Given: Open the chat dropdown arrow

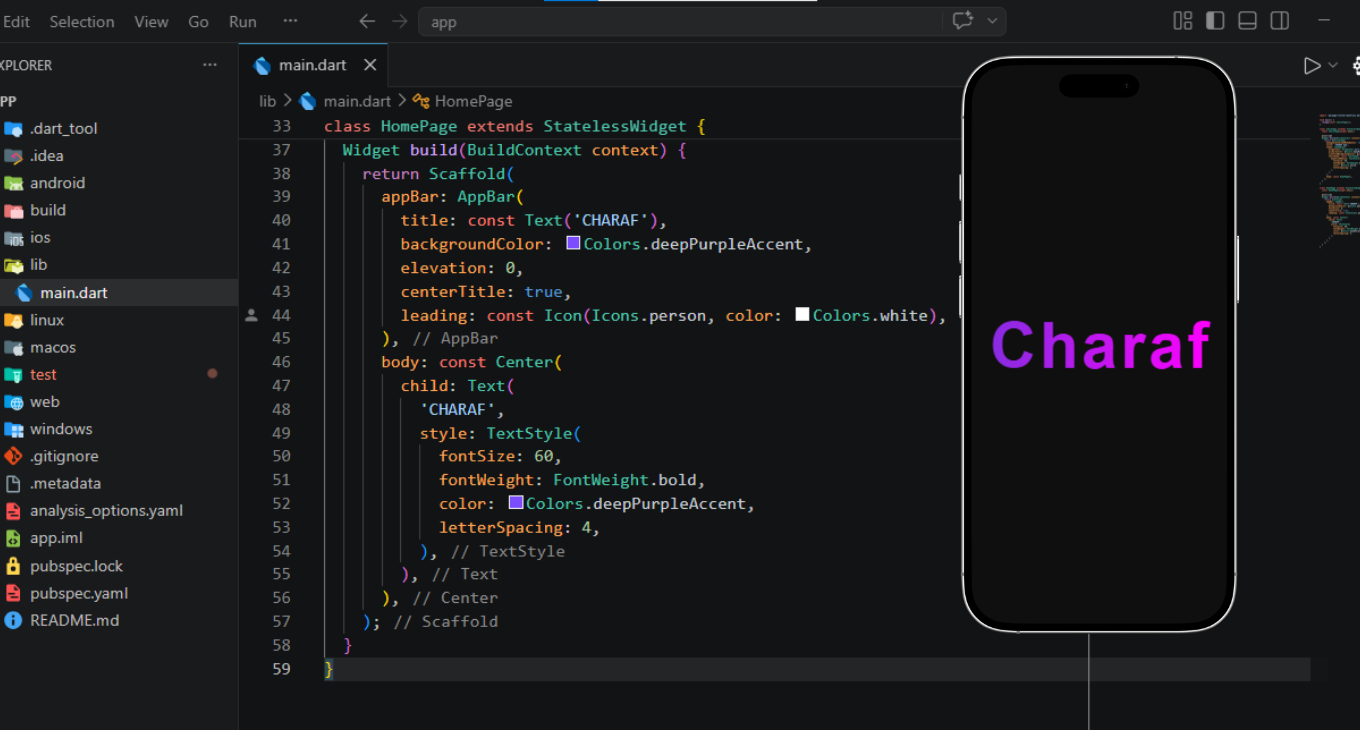Looking at the screenshot, I should pyautogui.click(x=992, y=21).
